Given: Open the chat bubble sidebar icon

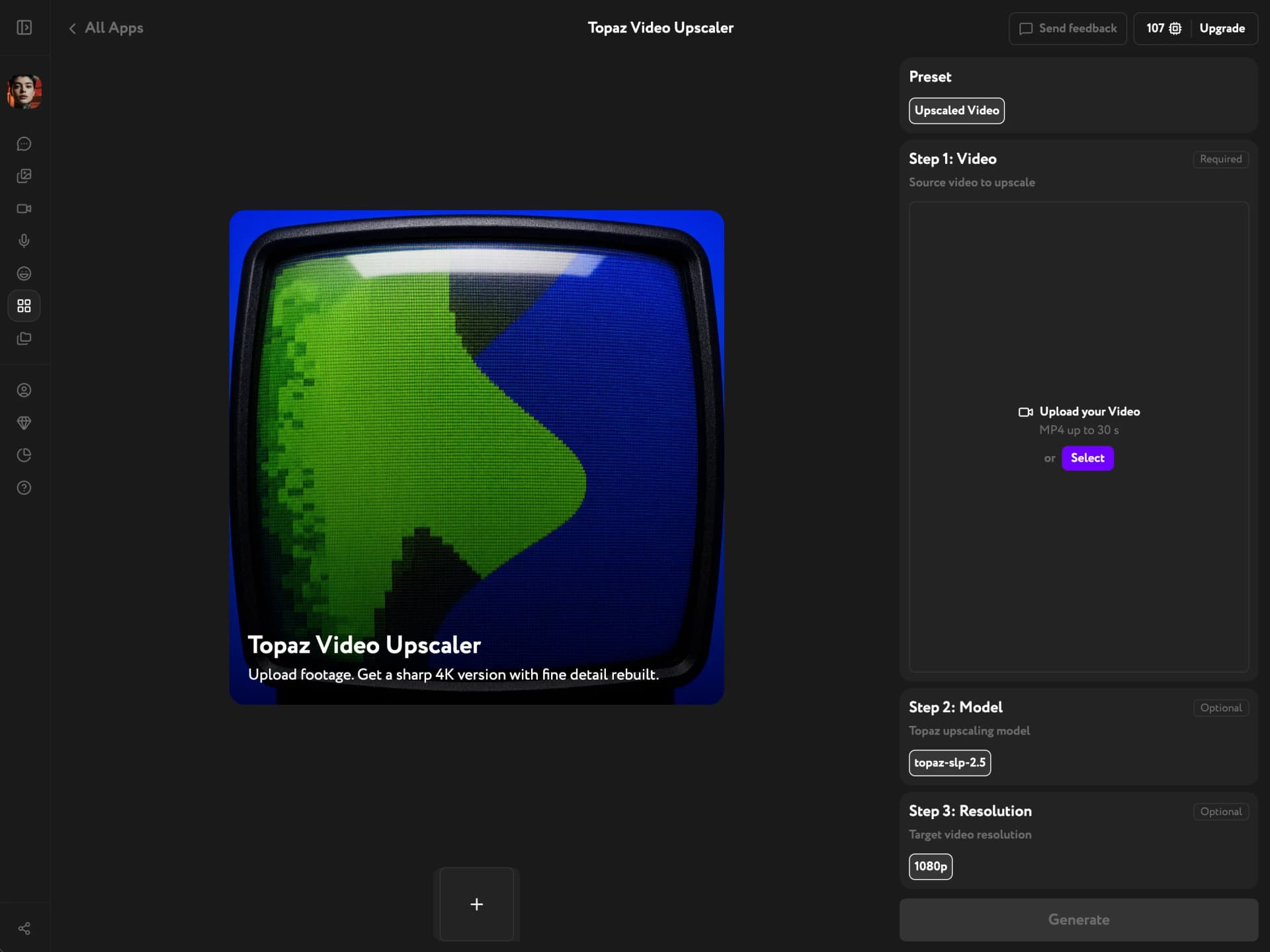Looking at the screenshot, I should coord(24,144).
